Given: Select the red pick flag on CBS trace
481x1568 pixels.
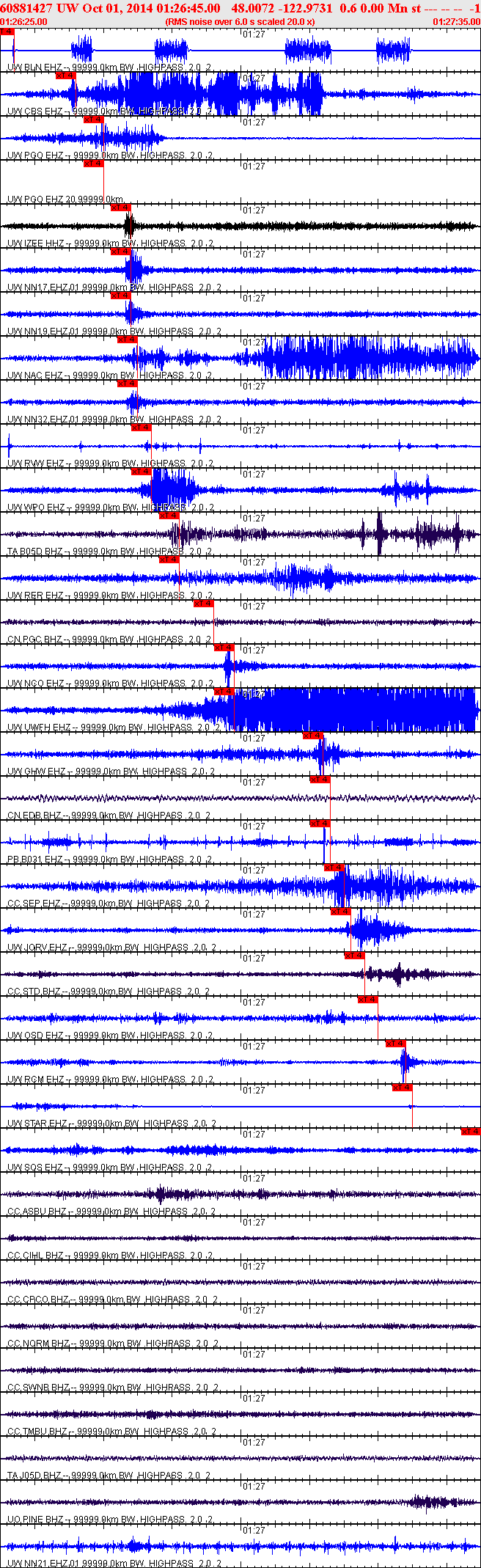Looking at the screenshot, I should [66, 75].
